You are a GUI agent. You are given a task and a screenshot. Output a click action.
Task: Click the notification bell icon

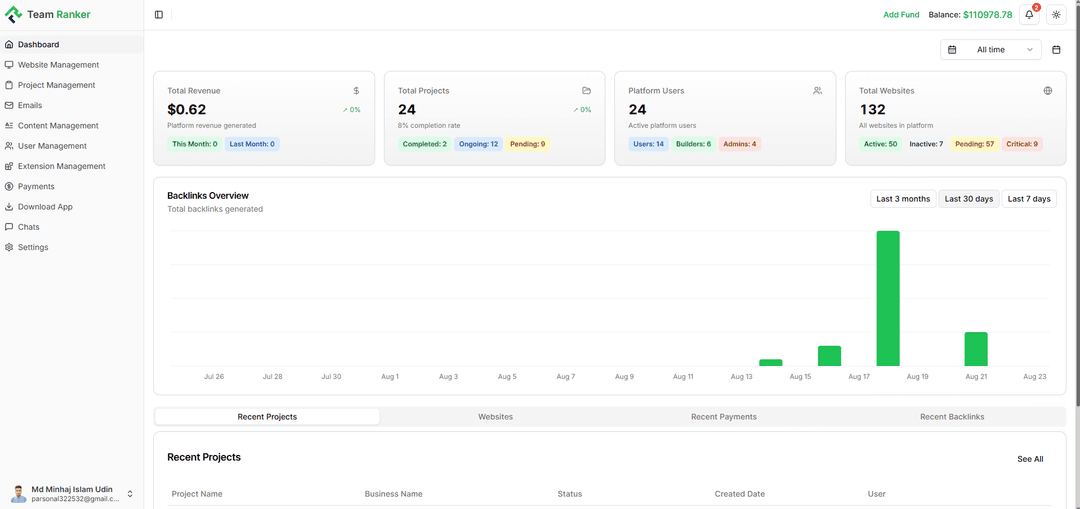pyautogui.click(x=1029, y=15)
